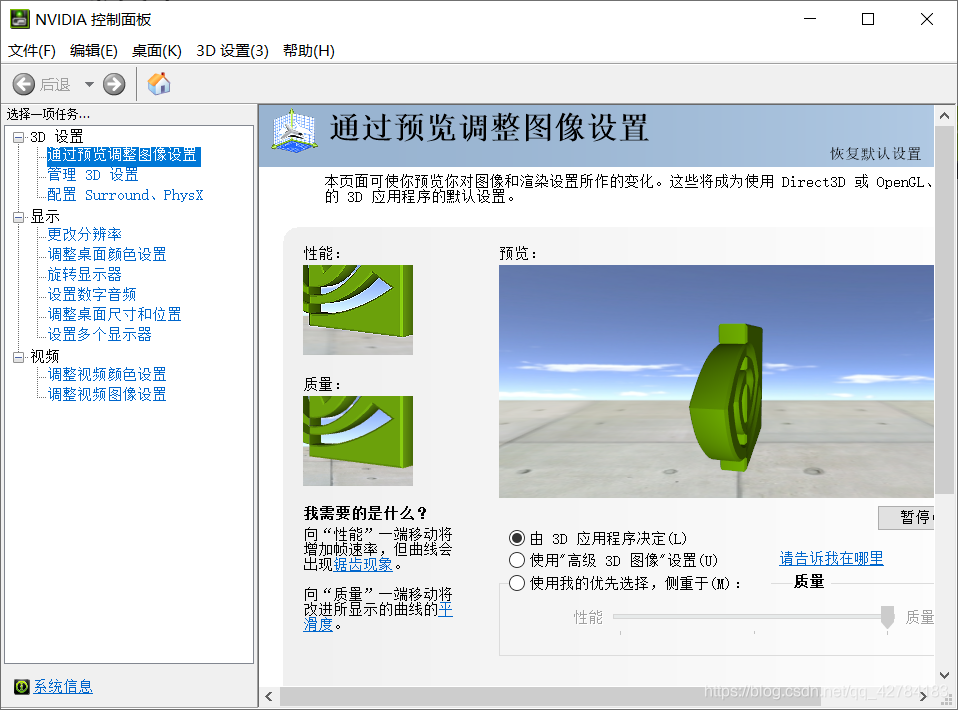Viewport: 958px width, 710px height.
Task: Click the vertical scrollbar up arrow
Action: [x=945, y=115]
